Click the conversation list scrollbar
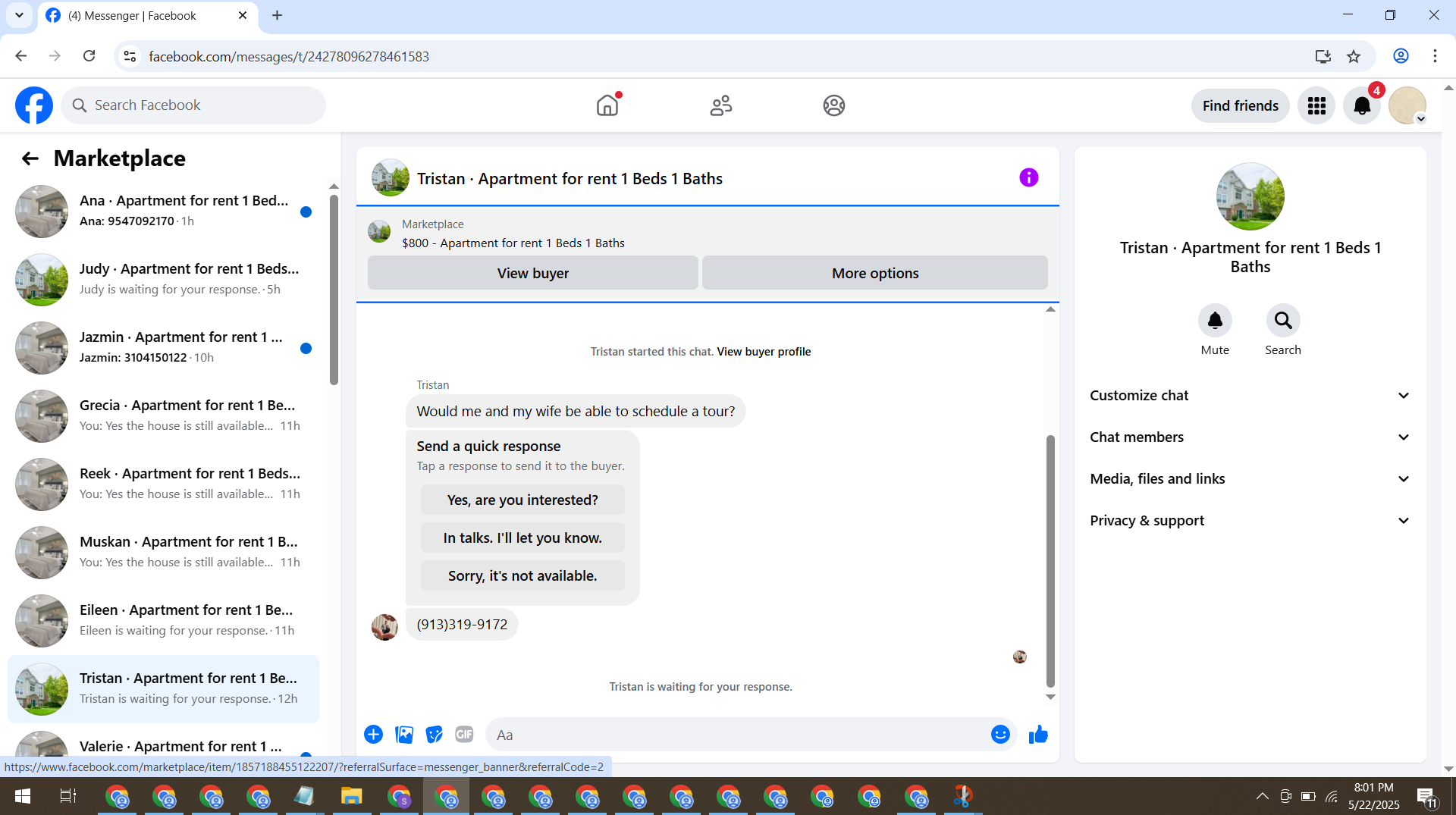The image size is (1456, 815). 334,290
